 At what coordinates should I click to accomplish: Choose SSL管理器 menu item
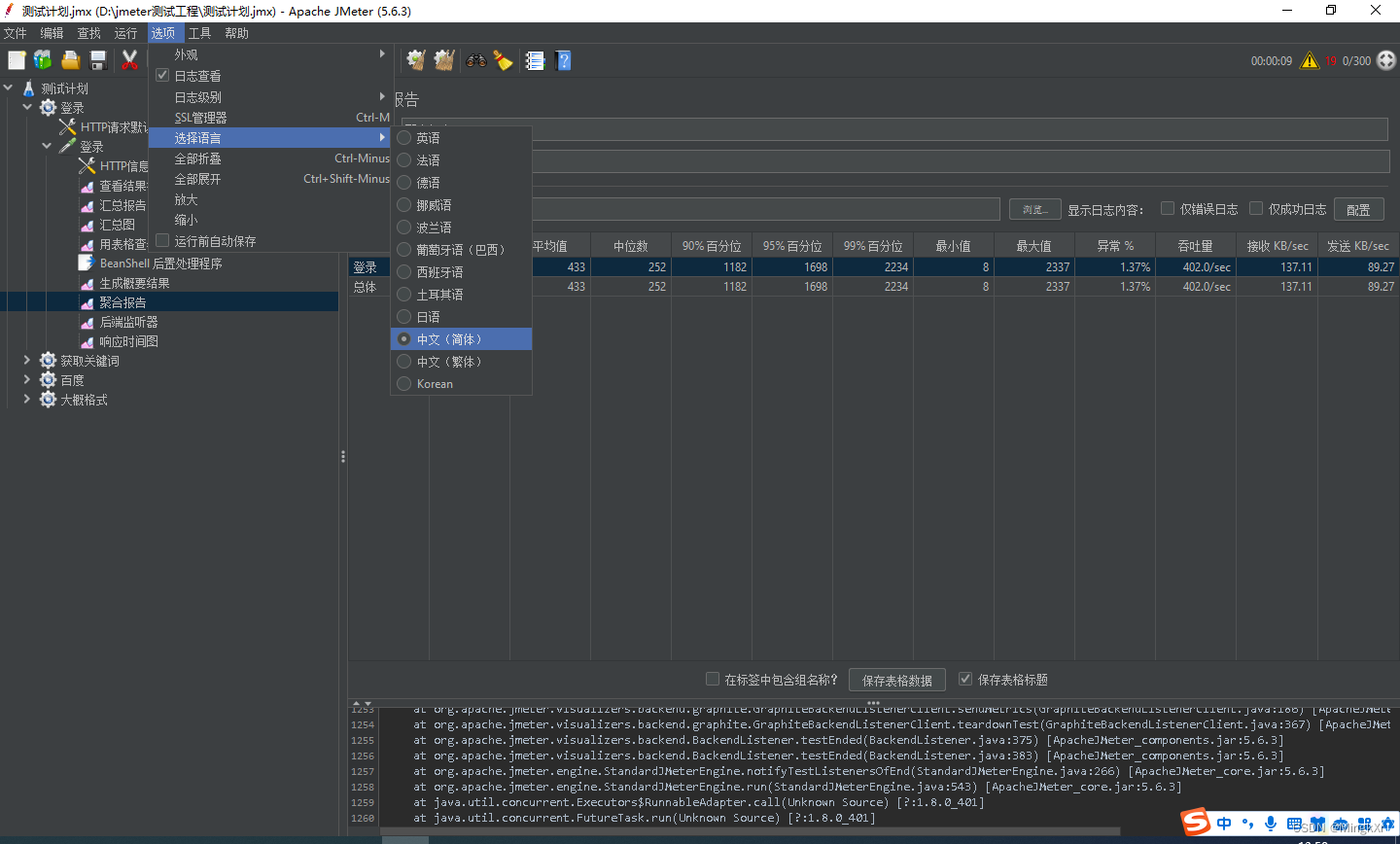271,117
